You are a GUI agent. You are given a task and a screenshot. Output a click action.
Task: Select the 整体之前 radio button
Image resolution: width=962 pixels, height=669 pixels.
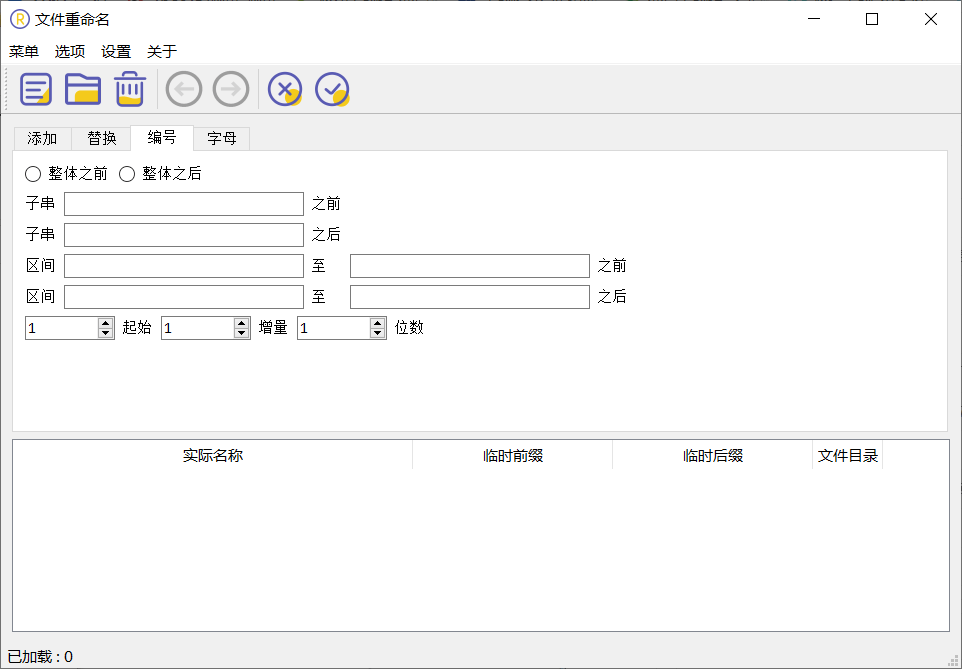[x=33, y=174]
